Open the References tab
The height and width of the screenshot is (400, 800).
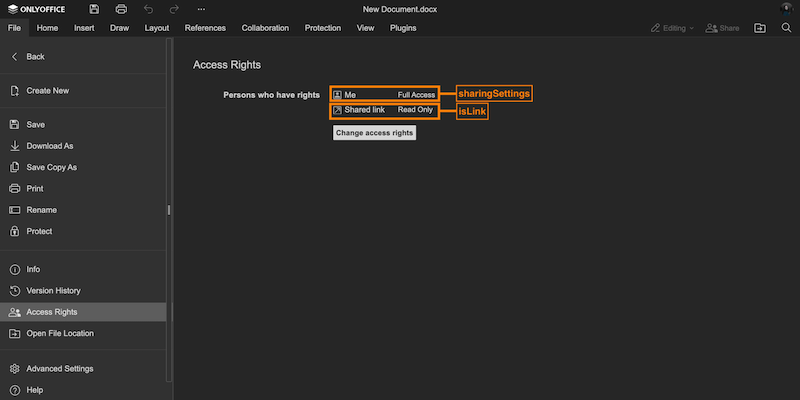pos(205,28)
